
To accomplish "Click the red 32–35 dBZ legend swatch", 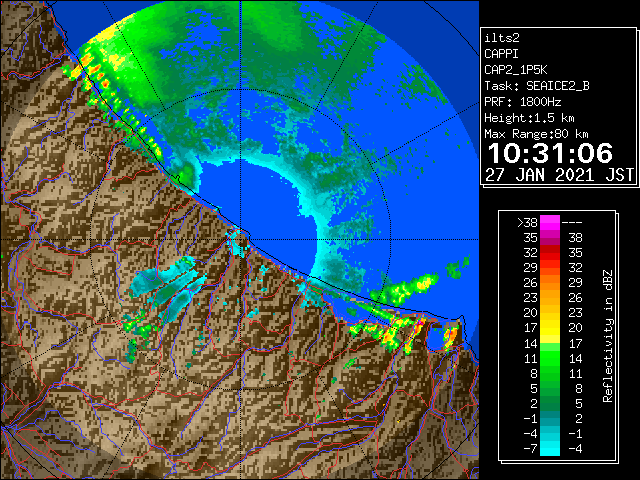I will (x=550, y=253).
